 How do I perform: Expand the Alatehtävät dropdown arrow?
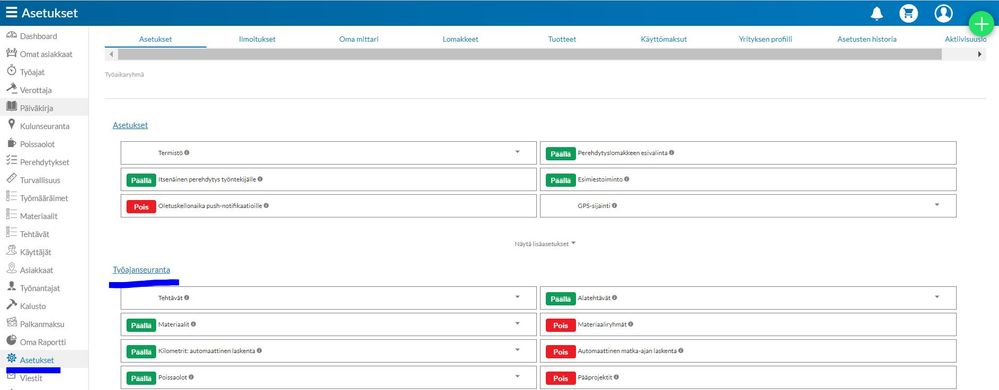937,297
